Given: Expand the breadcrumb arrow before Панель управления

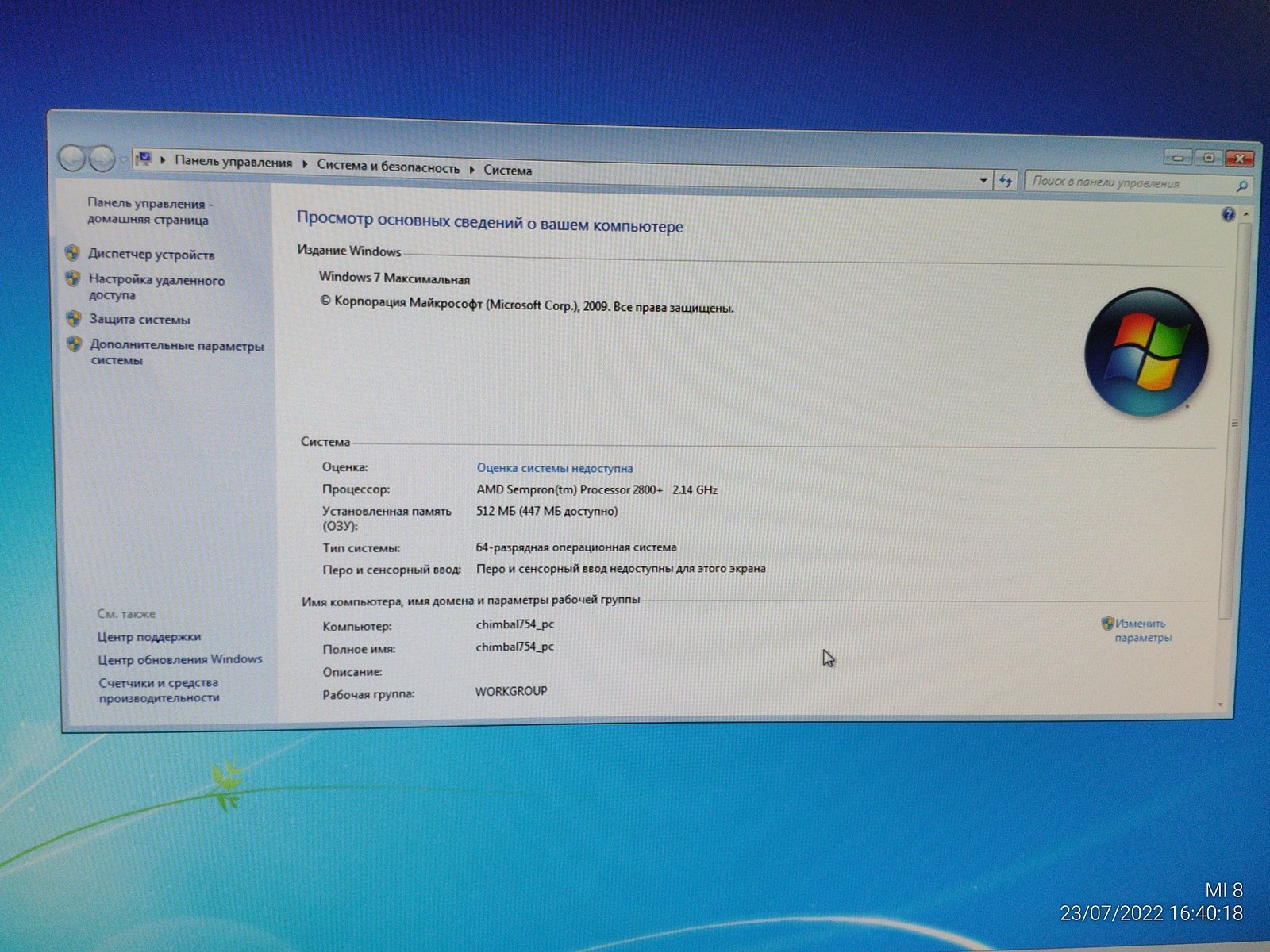Looking at the screenshot, I should click(x=164, y=160).
